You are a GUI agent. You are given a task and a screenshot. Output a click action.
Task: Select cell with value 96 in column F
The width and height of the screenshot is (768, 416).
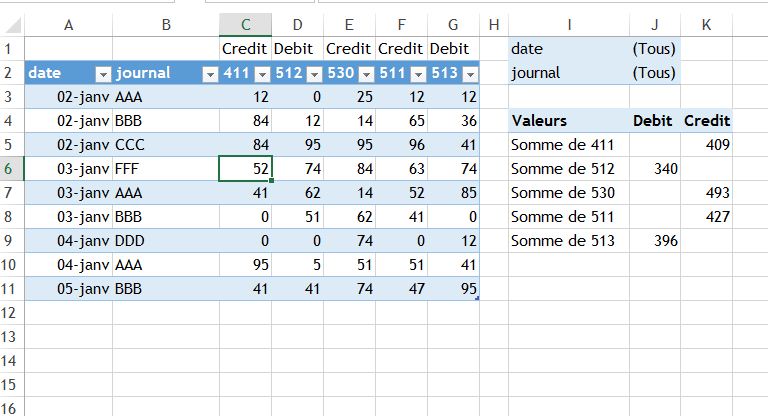[x=401, y=145]
